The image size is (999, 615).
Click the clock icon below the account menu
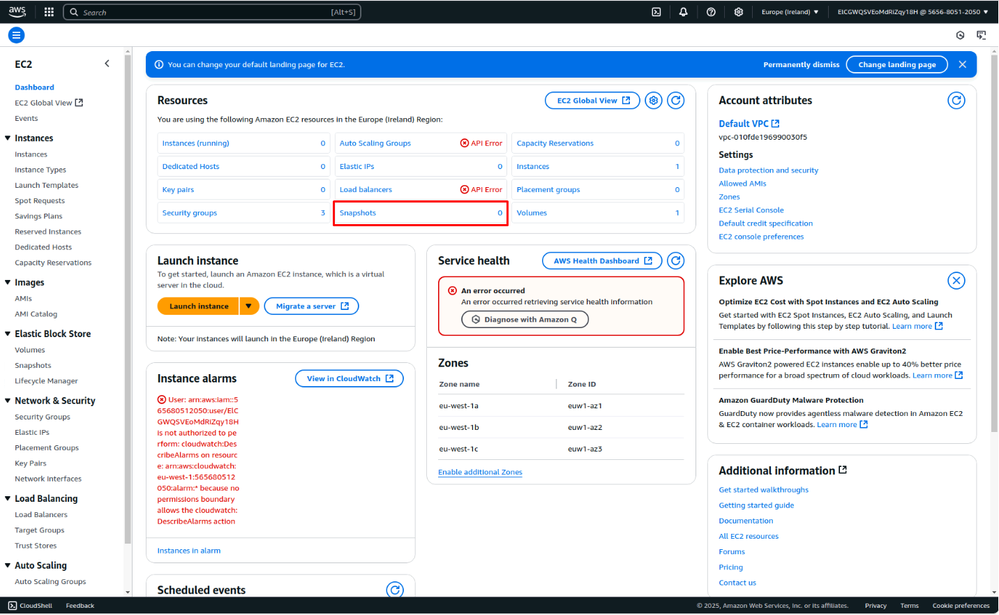click(960, 35)
